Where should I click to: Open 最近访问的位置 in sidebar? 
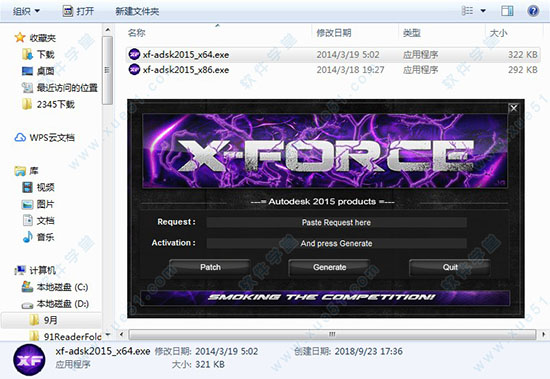[x=60, y=88]
